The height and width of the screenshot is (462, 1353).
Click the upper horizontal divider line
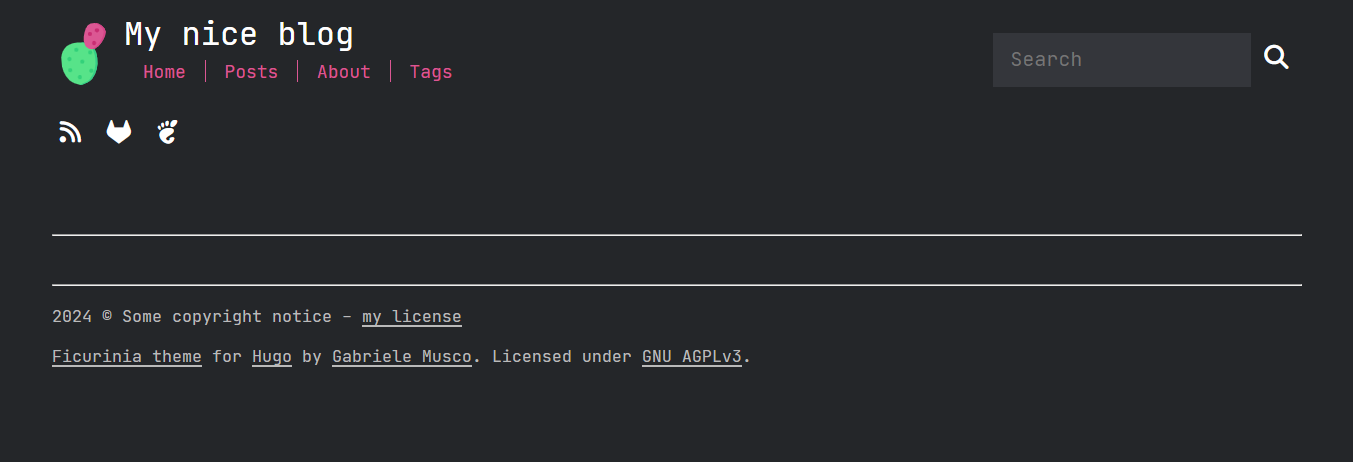pos(676,235)
